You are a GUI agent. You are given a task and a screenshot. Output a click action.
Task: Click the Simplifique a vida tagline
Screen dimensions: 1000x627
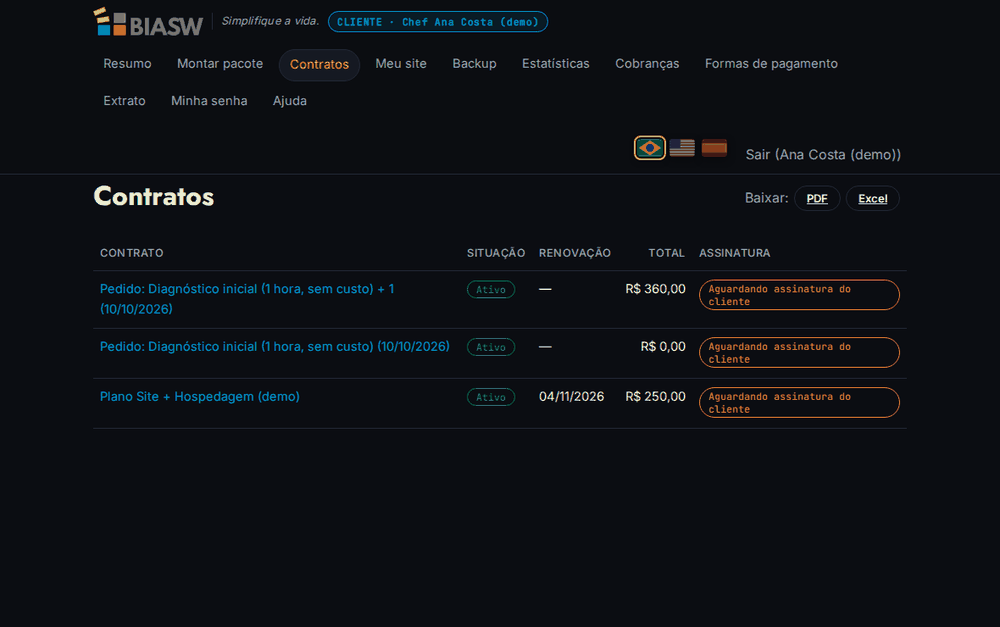tap(270, 21)
